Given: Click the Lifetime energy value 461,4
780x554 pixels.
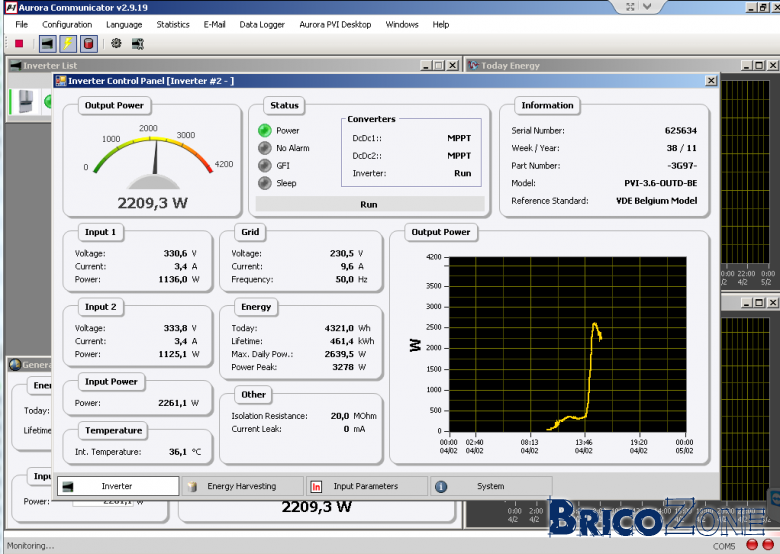Looking at the screenshot, I should (342, 341).
